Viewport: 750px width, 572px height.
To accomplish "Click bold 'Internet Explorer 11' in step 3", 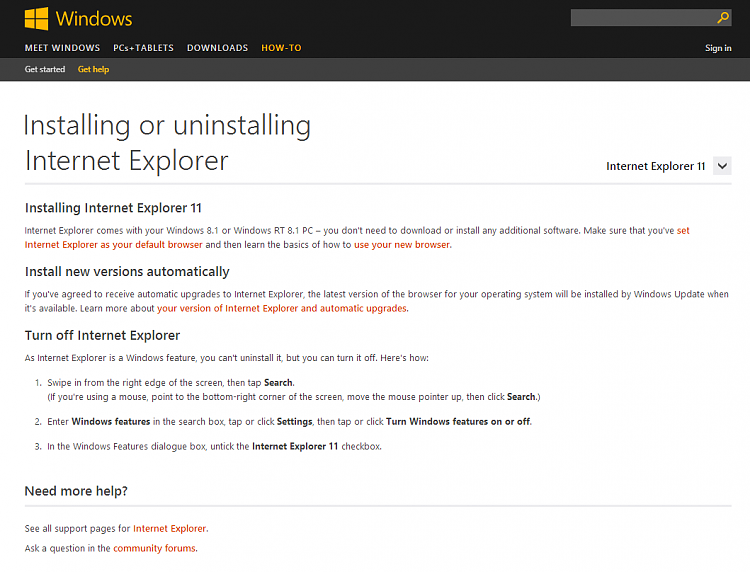I will (295, 447).
